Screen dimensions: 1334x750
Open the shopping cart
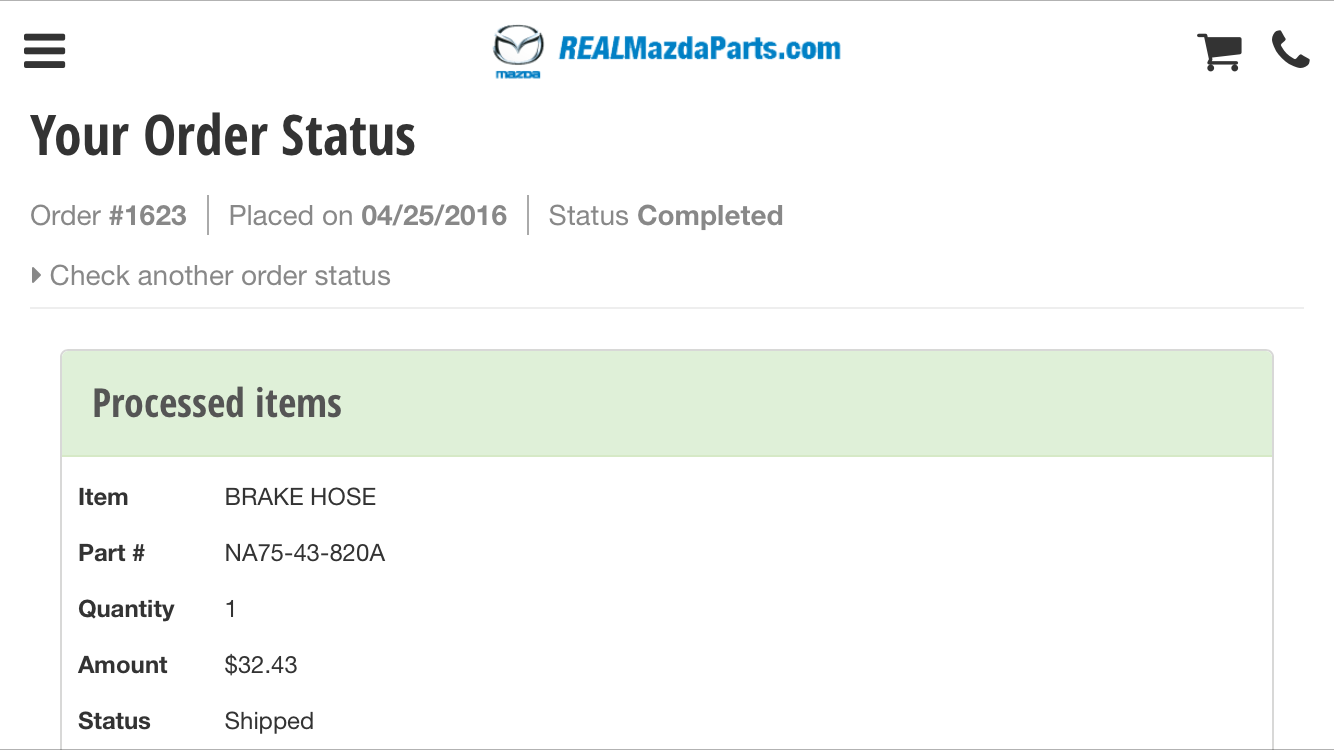(x=1219, y=51)
